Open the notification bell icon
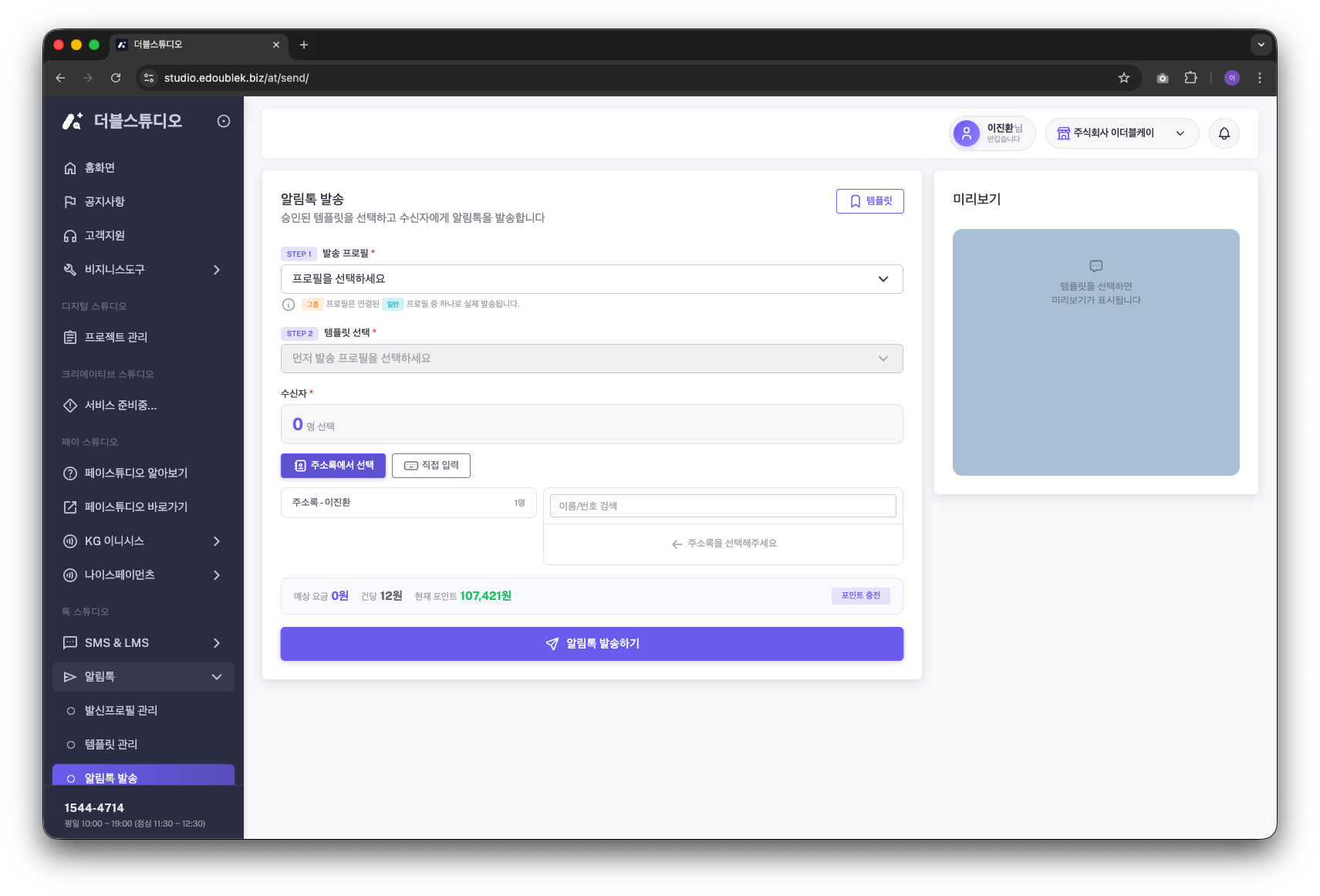The width and height of the screenshot is (1320, 896). (1224, 133)
